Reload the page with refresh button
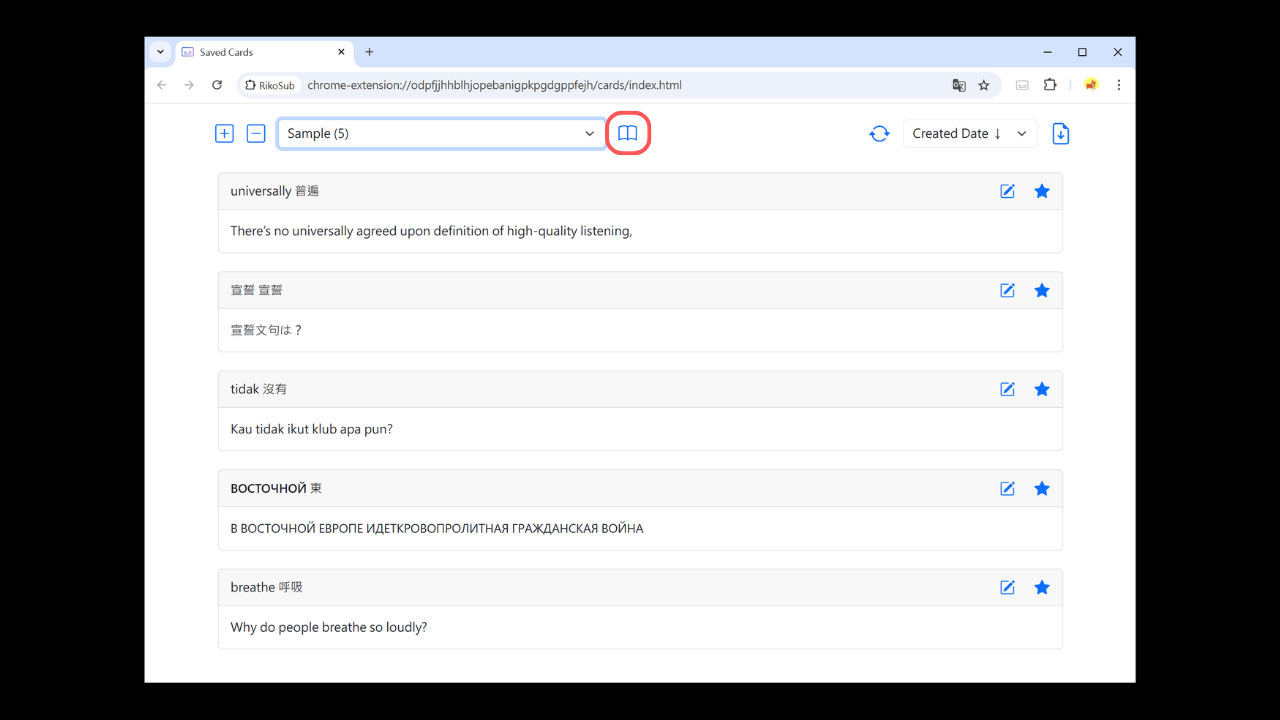1280x720 pixels. [x=217, y=85]
